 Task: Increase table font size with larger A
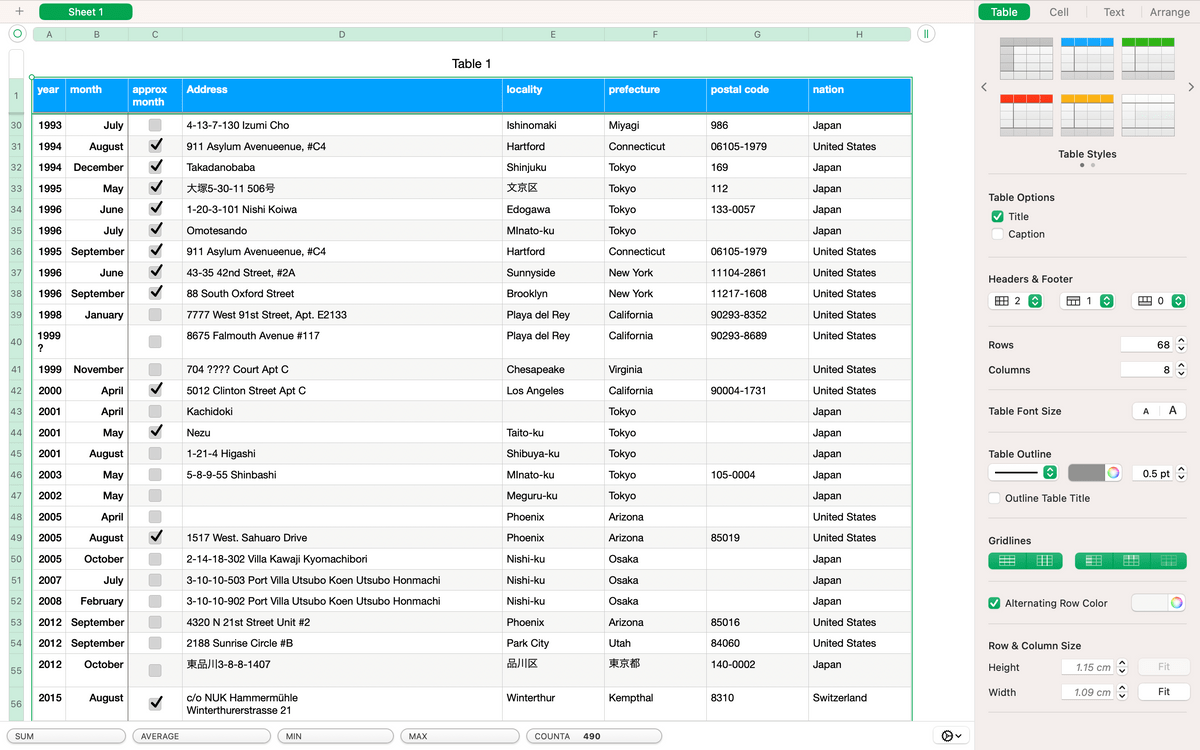pyautogui.click(x=1173, y=411)
